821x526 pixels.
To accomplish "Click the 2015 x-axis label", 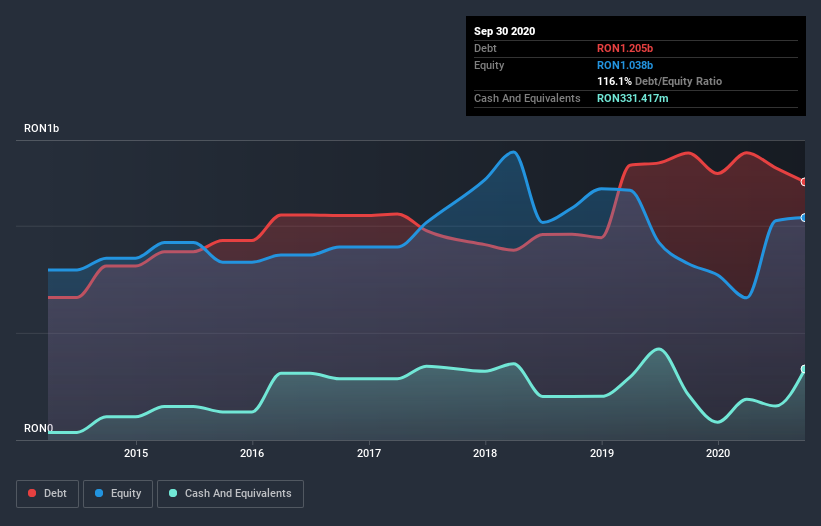I will pos(136,453).
